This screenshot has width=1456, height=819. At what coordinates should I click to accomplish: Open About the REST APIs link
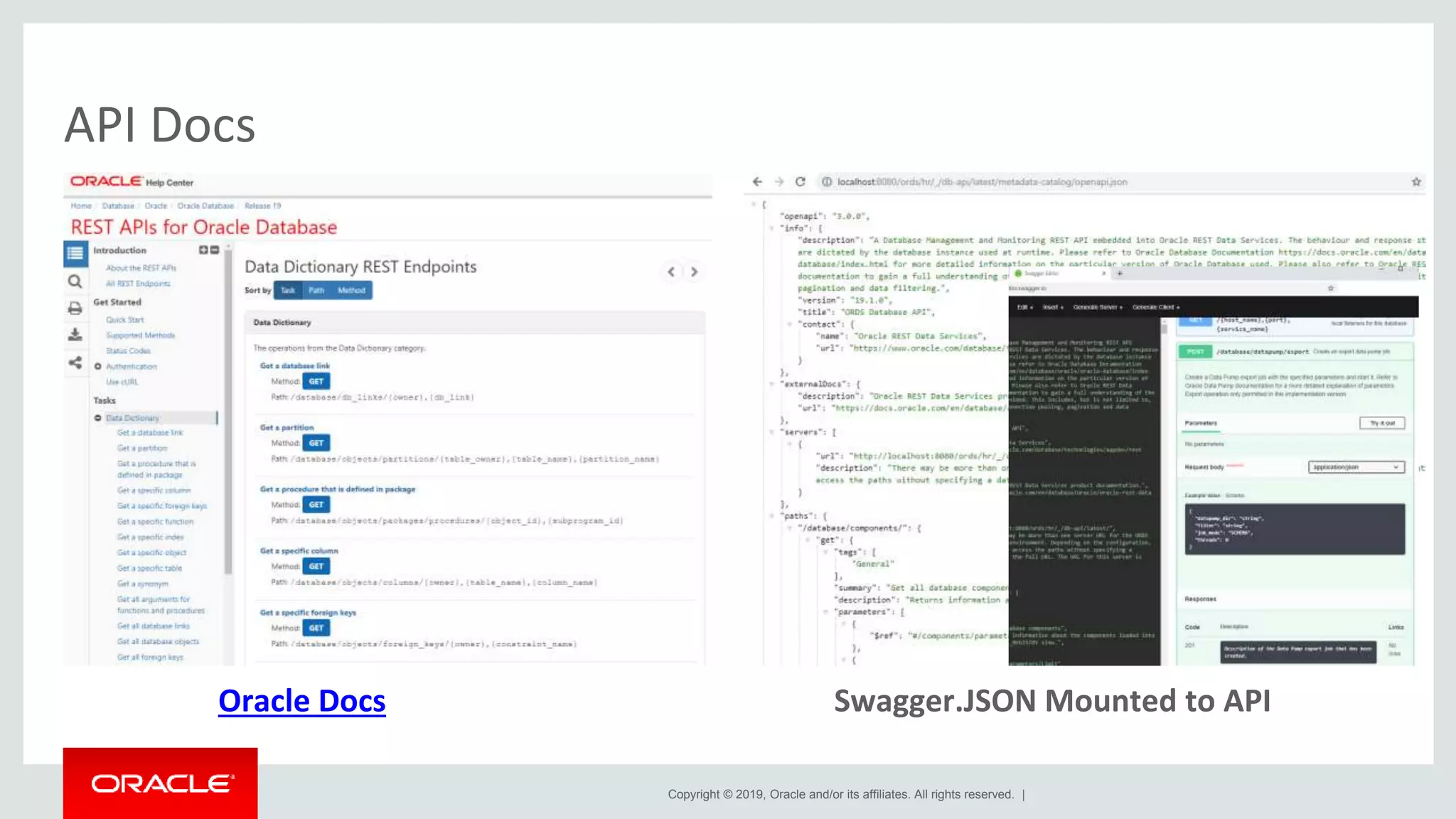[x=141, y=268]
